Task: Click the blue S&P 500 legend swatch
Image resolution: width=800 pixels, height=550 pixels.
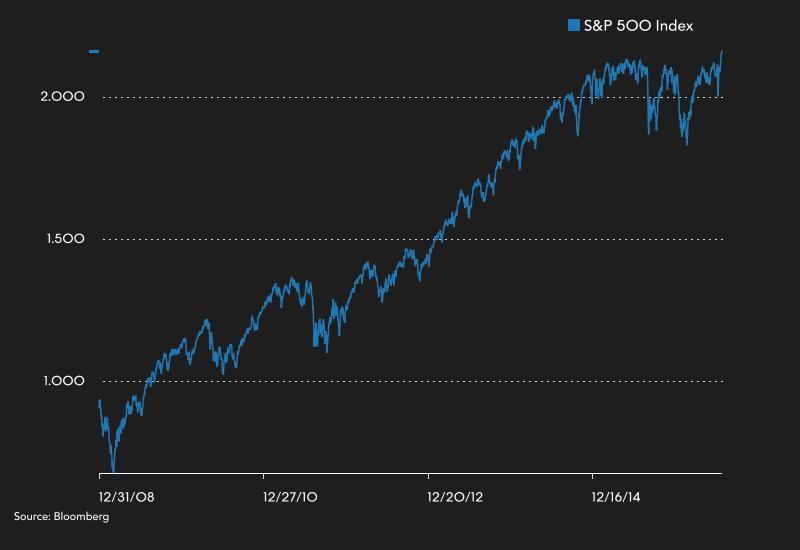Action: click(x=574, y=25)
